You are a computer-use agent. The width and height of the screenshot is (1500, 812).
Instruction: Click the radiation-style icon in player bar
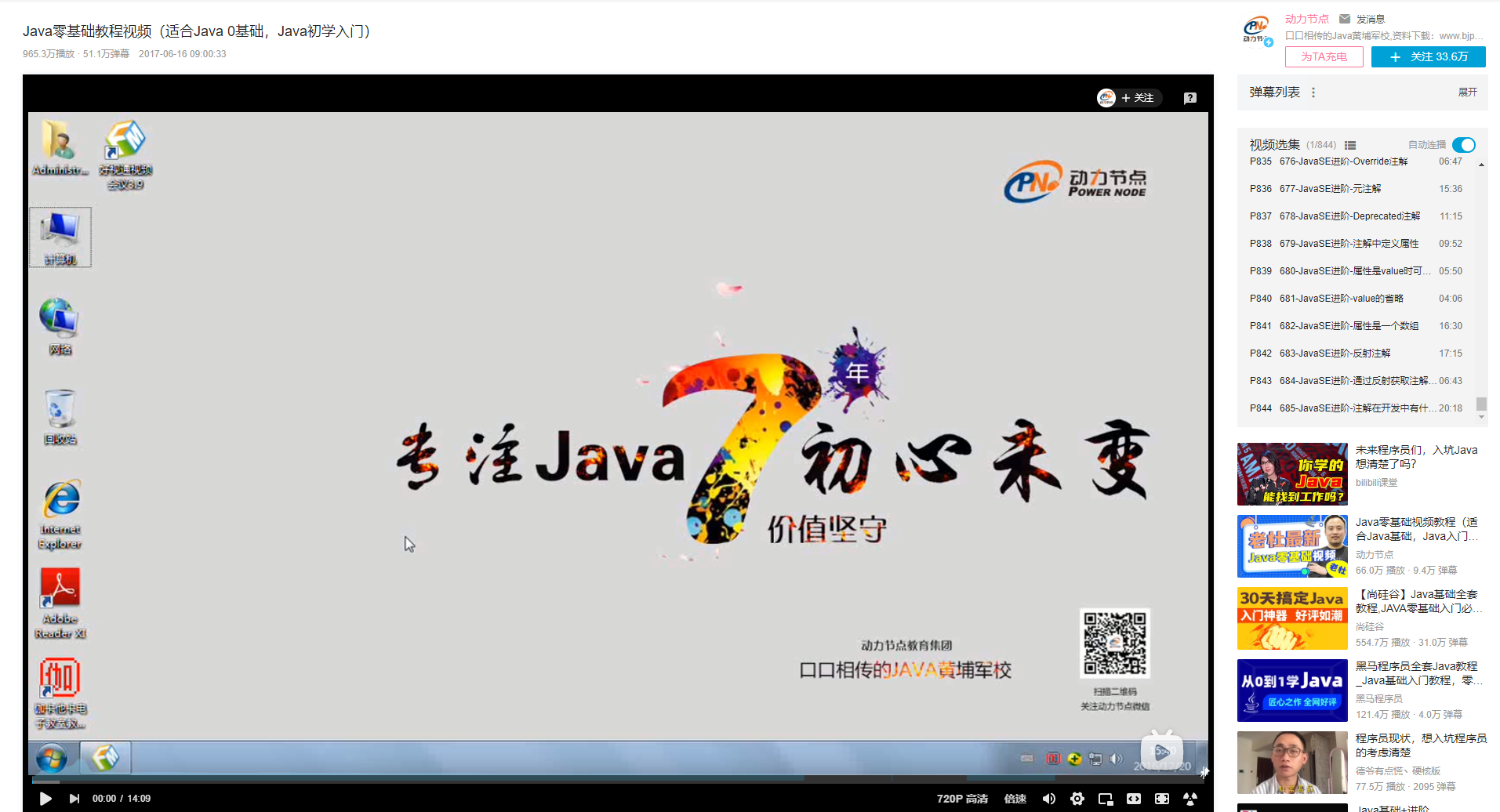point(1190,799)
